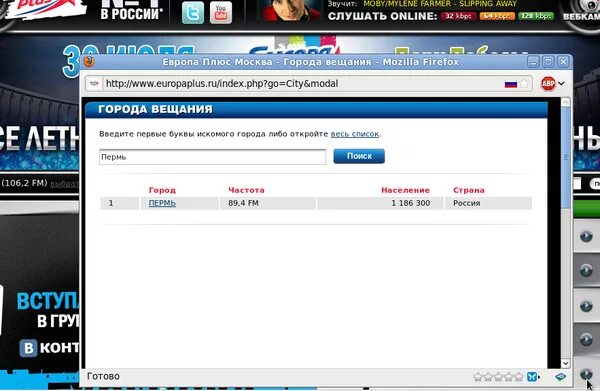Click the vertical scrollbar thumb in popup
This screenshot has height=391, width=600.
566,158
